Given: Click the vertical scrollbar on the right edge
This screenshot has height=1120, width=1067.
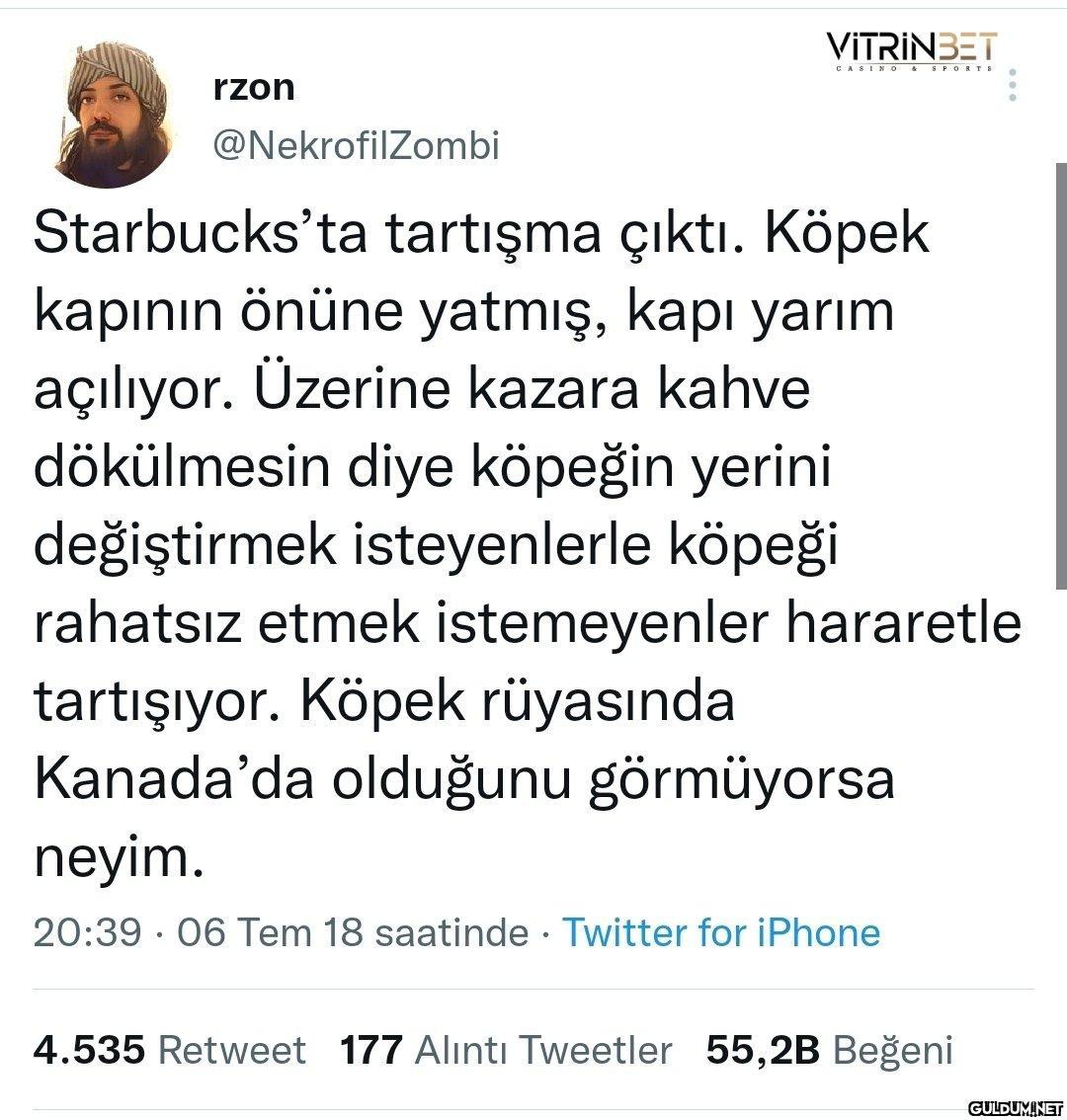Looking at the screenshot, I should pyautogui.click(x=1061, y=375).
